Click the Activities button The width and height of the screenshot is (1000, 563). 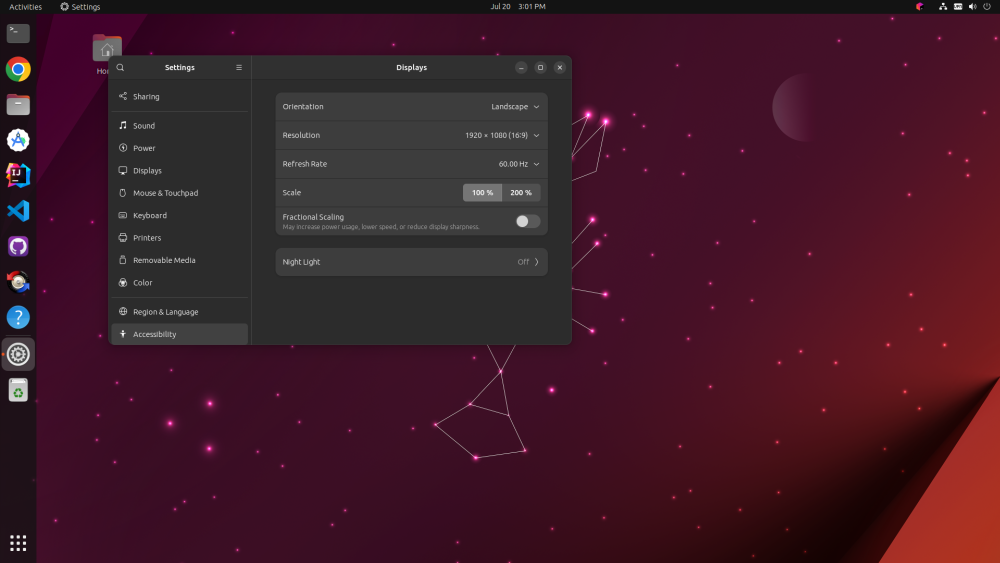point(26,6)
